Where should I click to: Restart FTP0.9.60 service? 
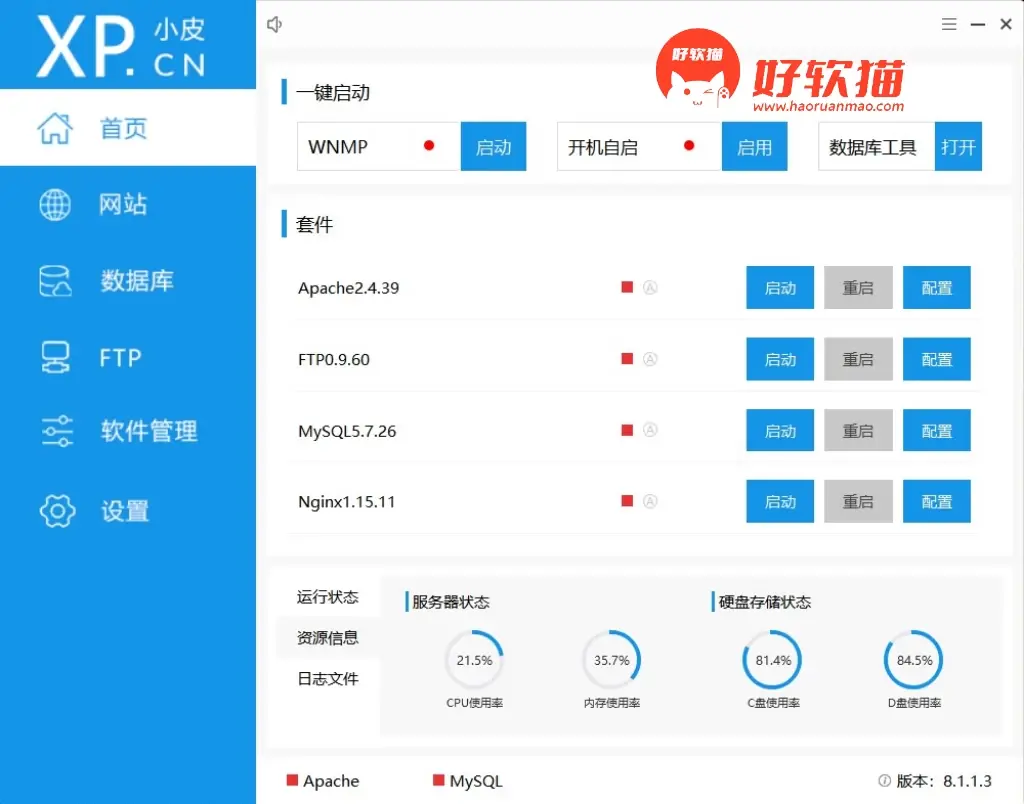(x=858, y=359)
